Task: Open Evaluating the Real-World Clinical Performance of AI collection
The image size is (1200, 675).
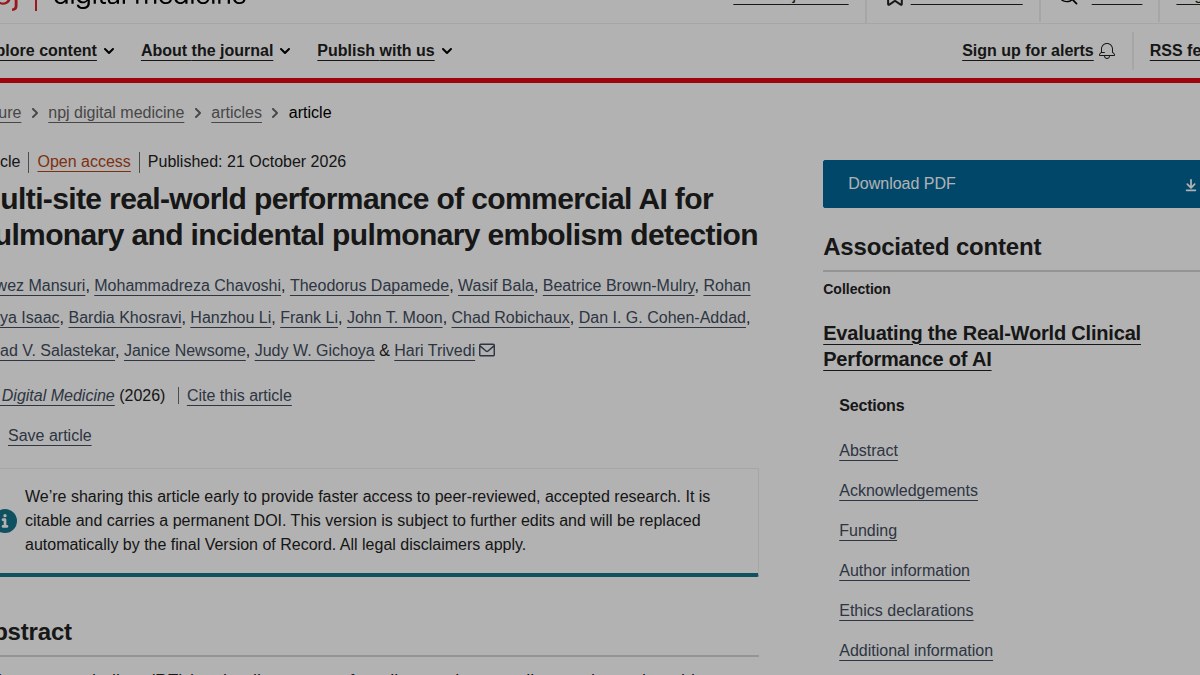Action: 982,346
